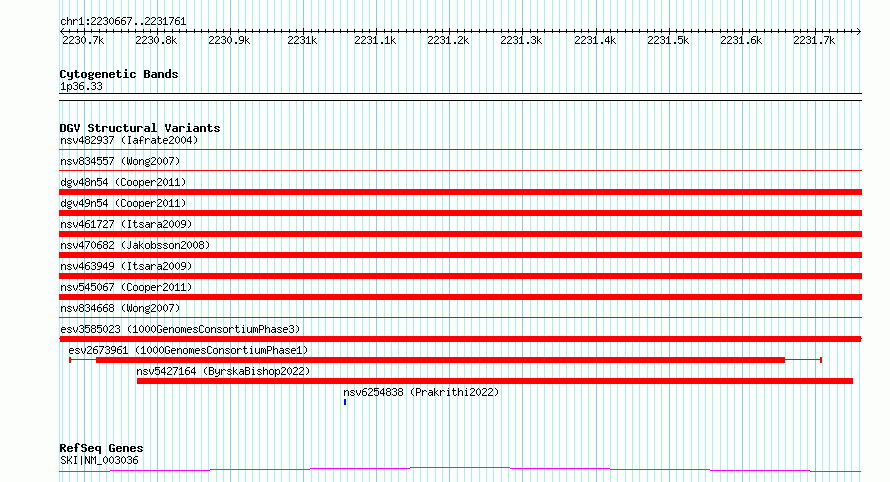Click the 2231.3k ruler tick label
Viewport: 890px width, 482px height.
point(521,40)
